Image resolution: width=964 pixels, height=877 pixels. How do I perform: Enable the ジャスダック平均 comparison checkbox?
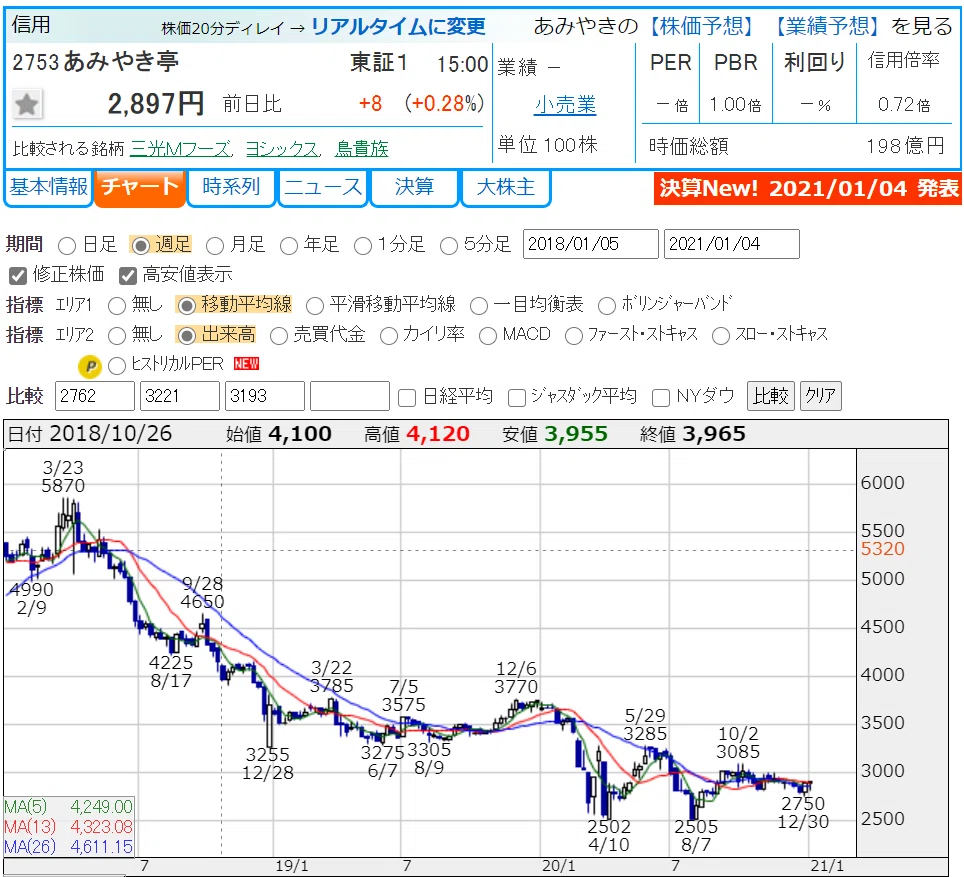point(517,398)
